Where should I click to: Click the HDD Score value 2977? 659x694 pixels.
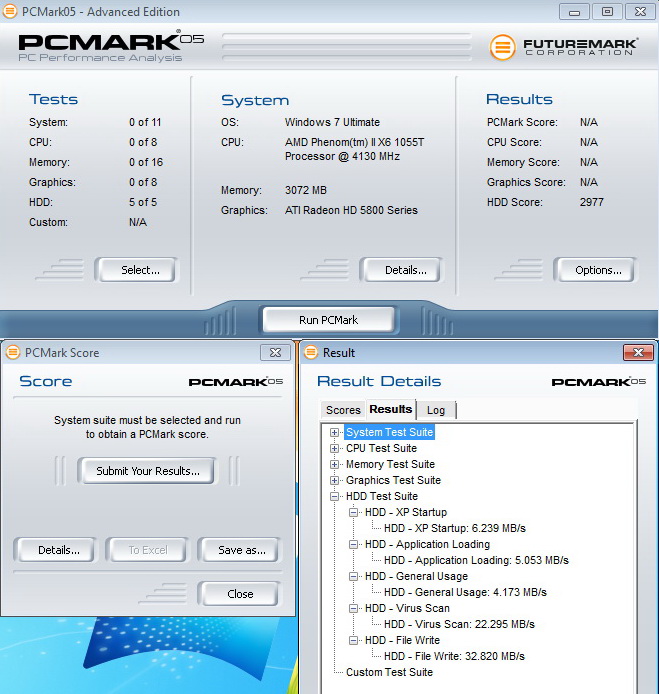click(x=591, y=202)
